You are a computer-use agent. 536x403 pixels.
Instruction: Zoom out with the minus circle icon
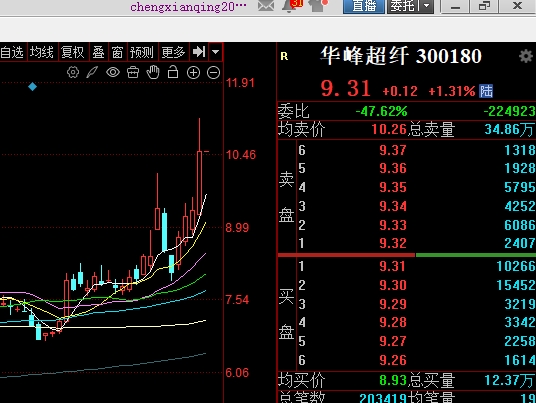click(214, 72)
